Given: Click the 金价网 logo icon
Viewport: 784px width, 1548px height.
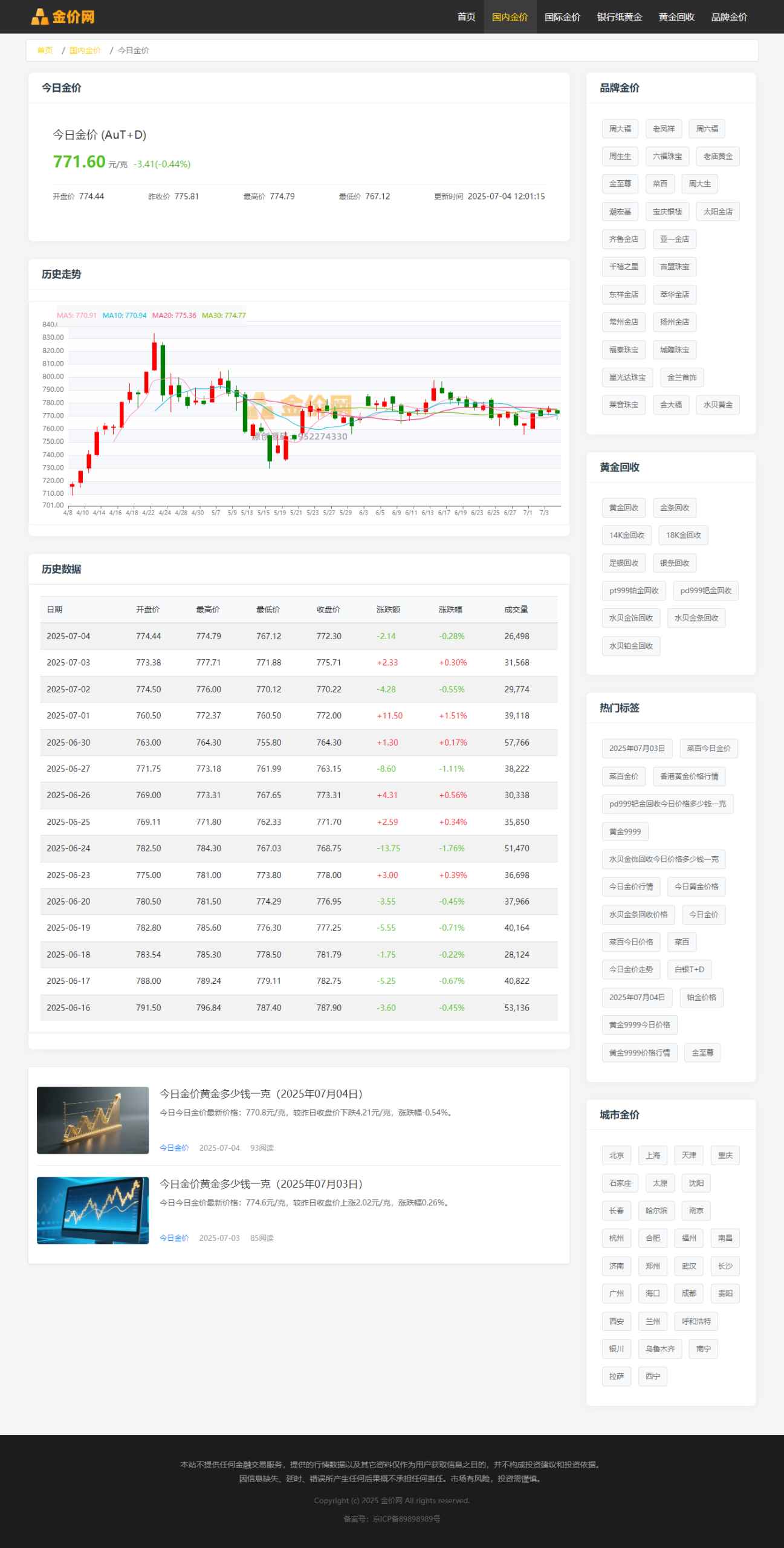Looking at the screenshot, I should [x=40, y=17].
